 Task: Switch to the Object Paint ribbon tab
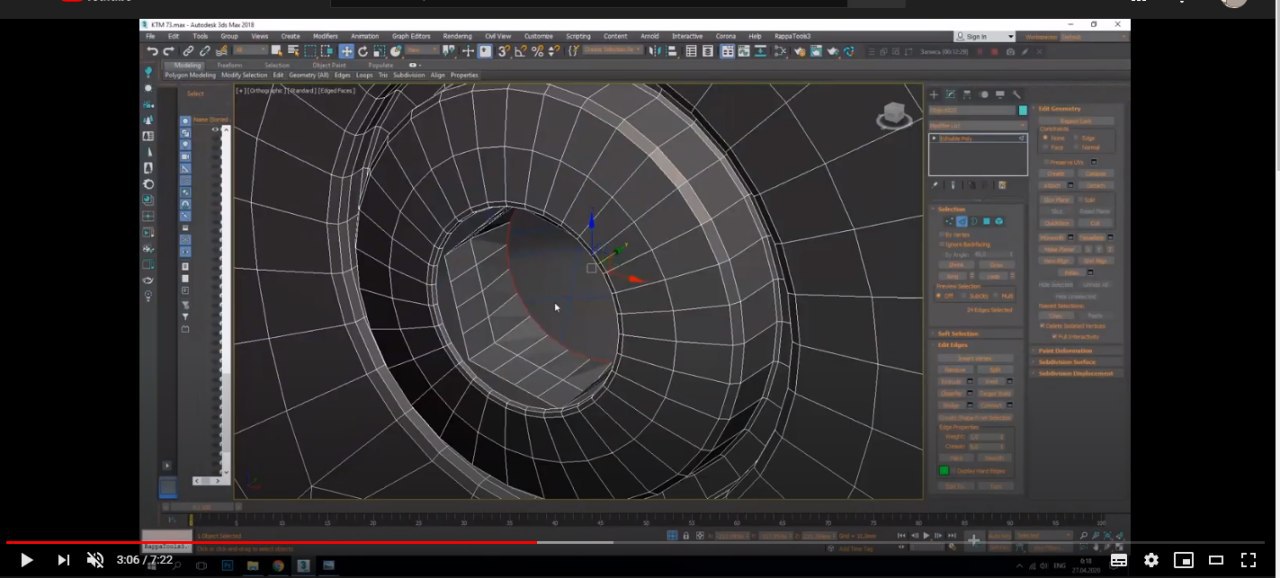click(328, 65)
